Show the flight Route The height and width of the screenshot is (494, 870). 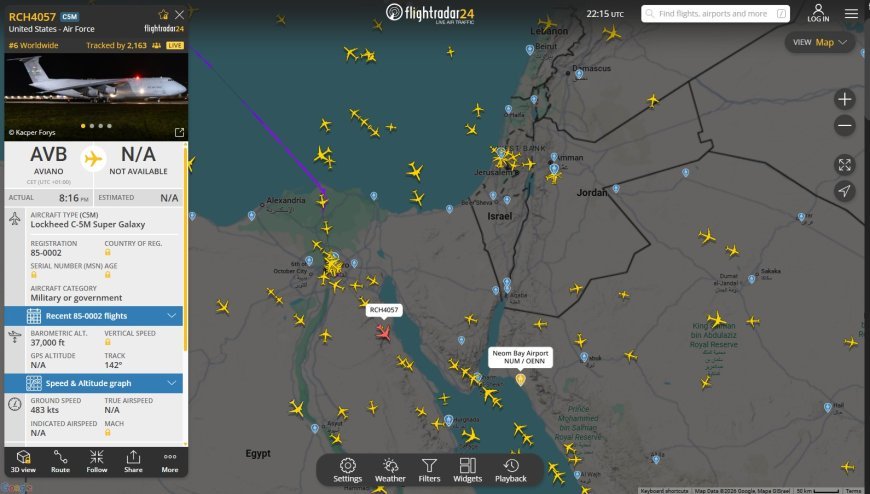click(x=60, y=461)
